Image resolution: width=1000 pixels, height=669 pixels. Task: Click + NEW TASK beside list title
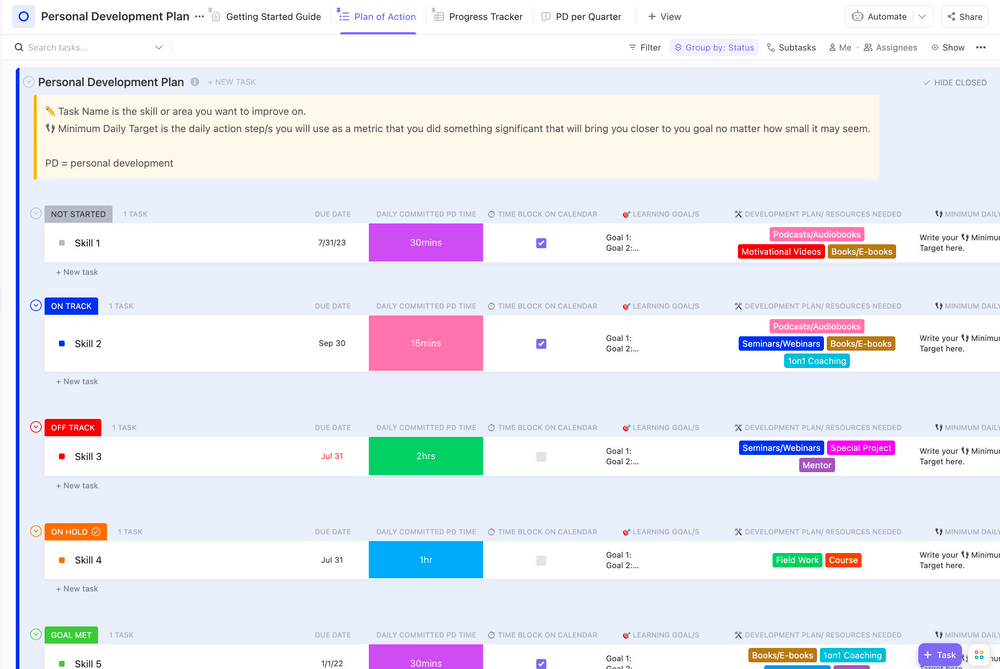click(232, 82)
